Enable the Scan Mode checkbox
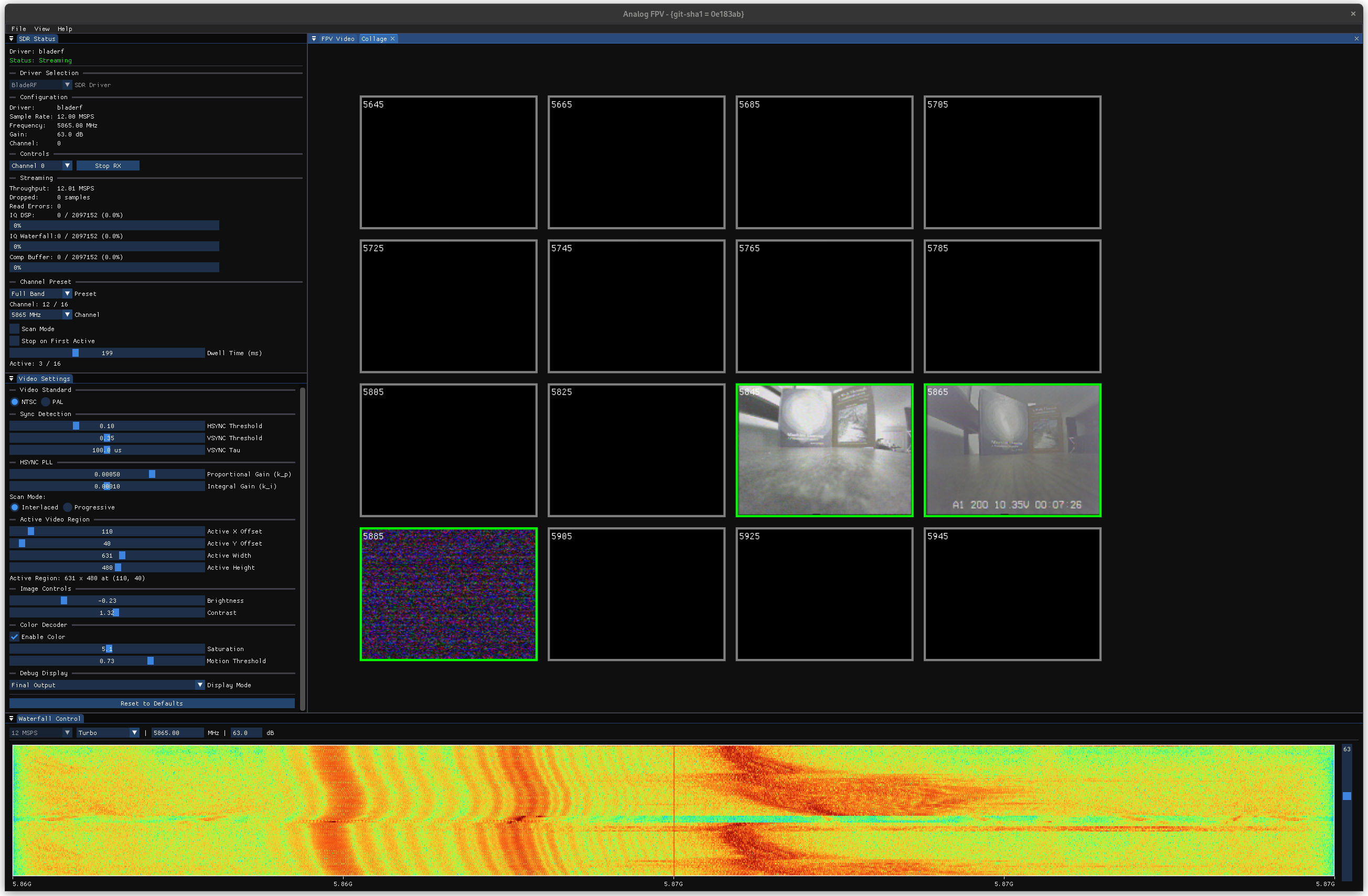Screen dimensions: 1368x896 (x=14, y=329)
